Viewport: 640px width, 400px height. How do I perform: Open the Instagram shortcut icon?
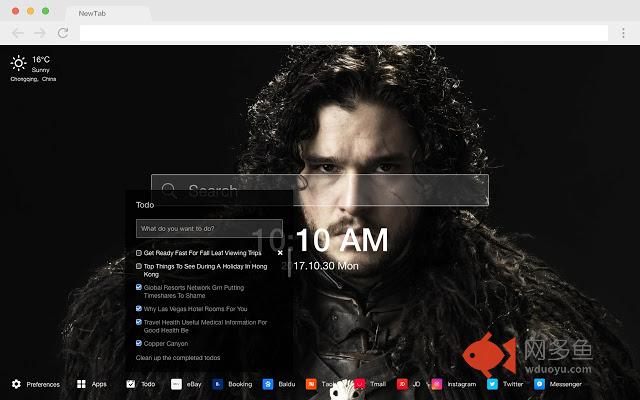click(437, 384)
